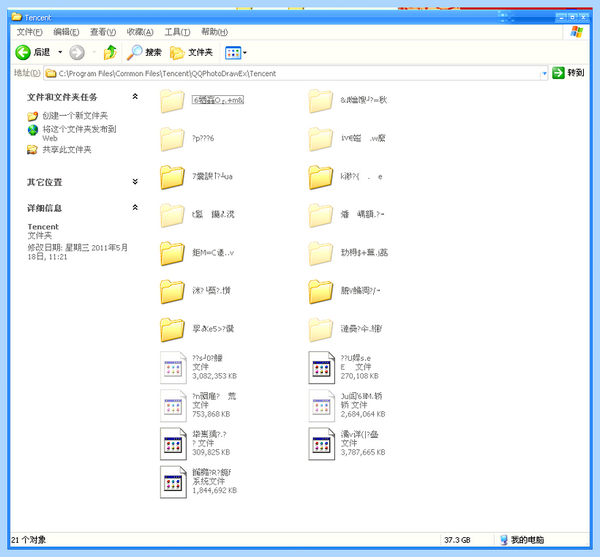Screen dimensions: 600x557
Task: Select the folder whose name starts with k and ends with e
Action: tap(346, 177)
